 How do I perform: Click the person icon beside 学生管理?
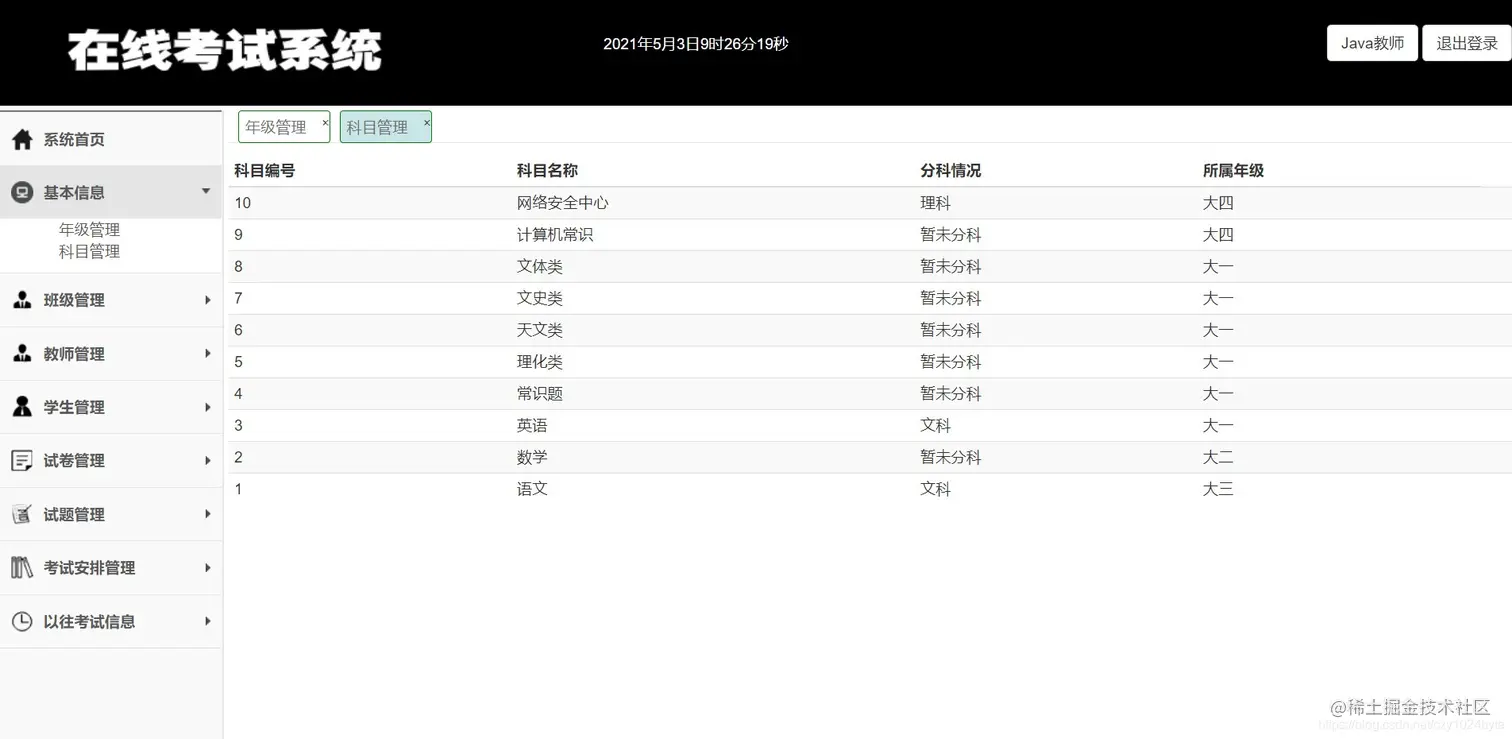22,407
